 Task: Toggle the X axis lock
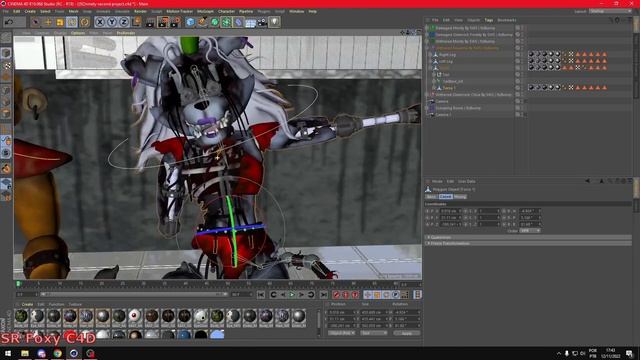point(100,22)
